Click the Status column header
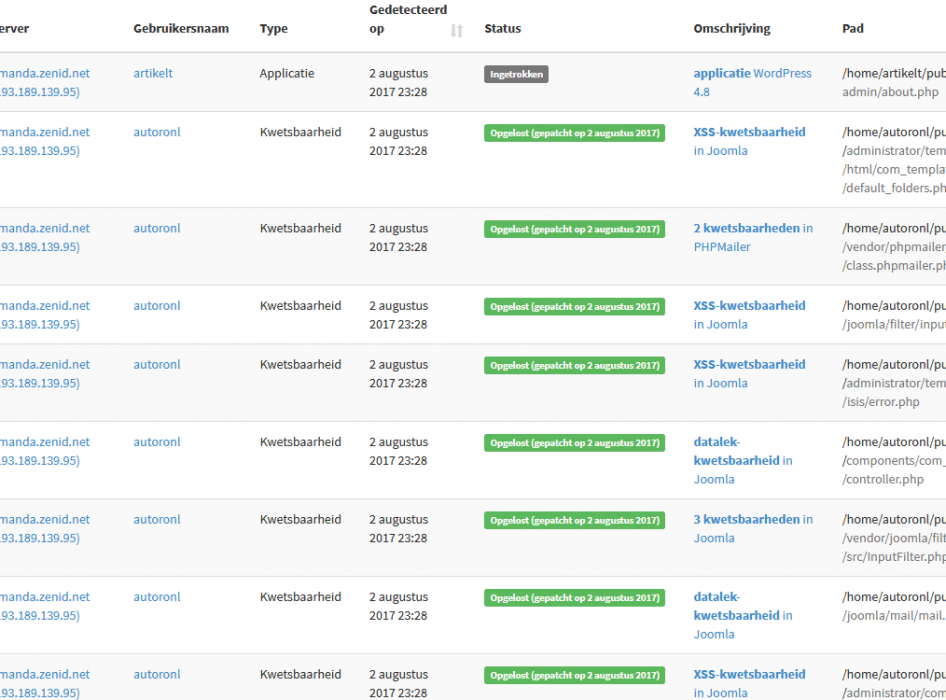The image size is (946, 700). pos(503,28)
